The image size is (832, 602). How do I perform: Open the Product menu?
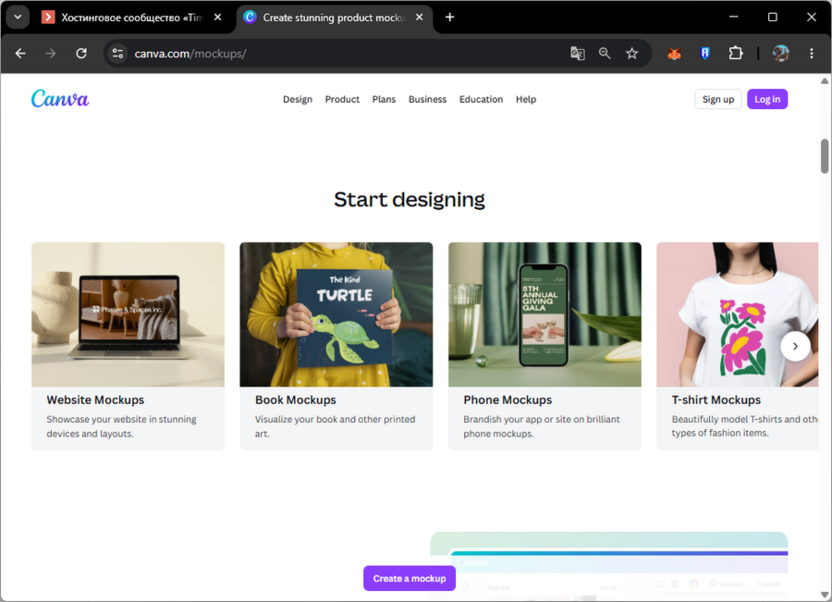pos(342,99)
